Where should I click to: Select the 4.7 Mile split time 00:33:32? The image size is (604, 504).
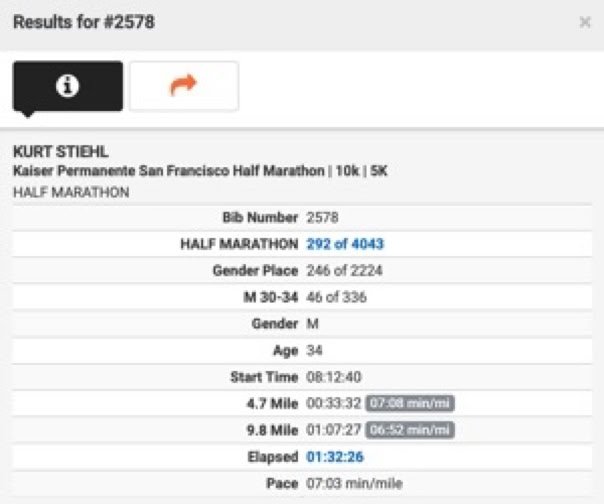334,403
